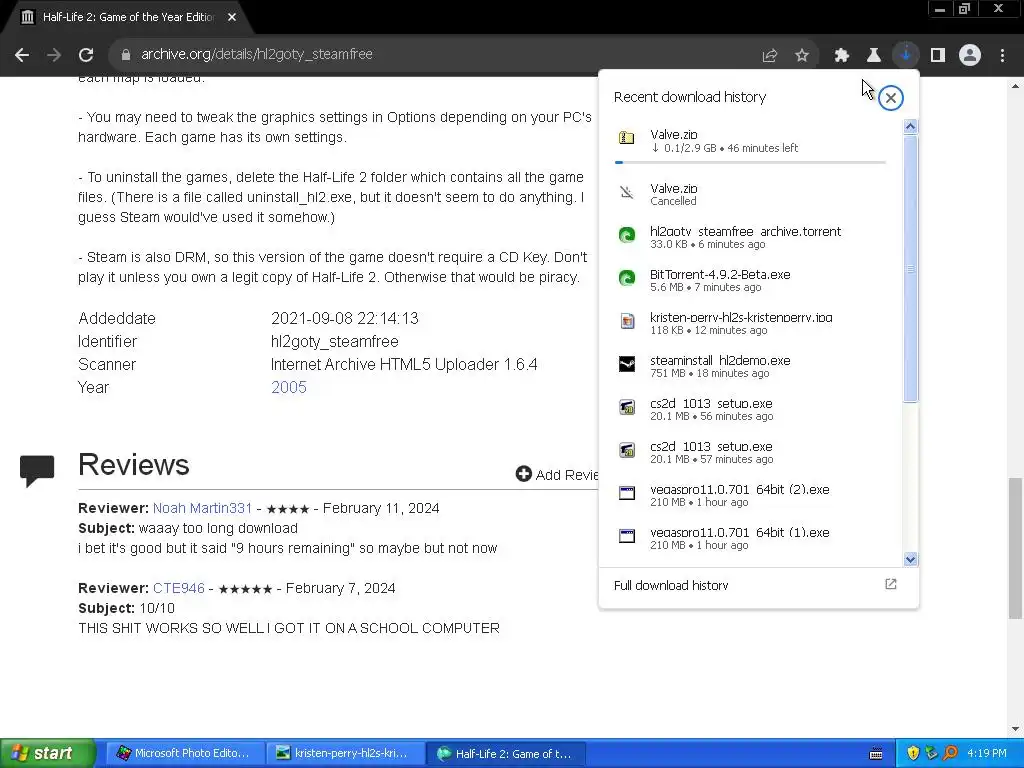
Task: Open the Windows start menu
Action: tap(47, 754)
